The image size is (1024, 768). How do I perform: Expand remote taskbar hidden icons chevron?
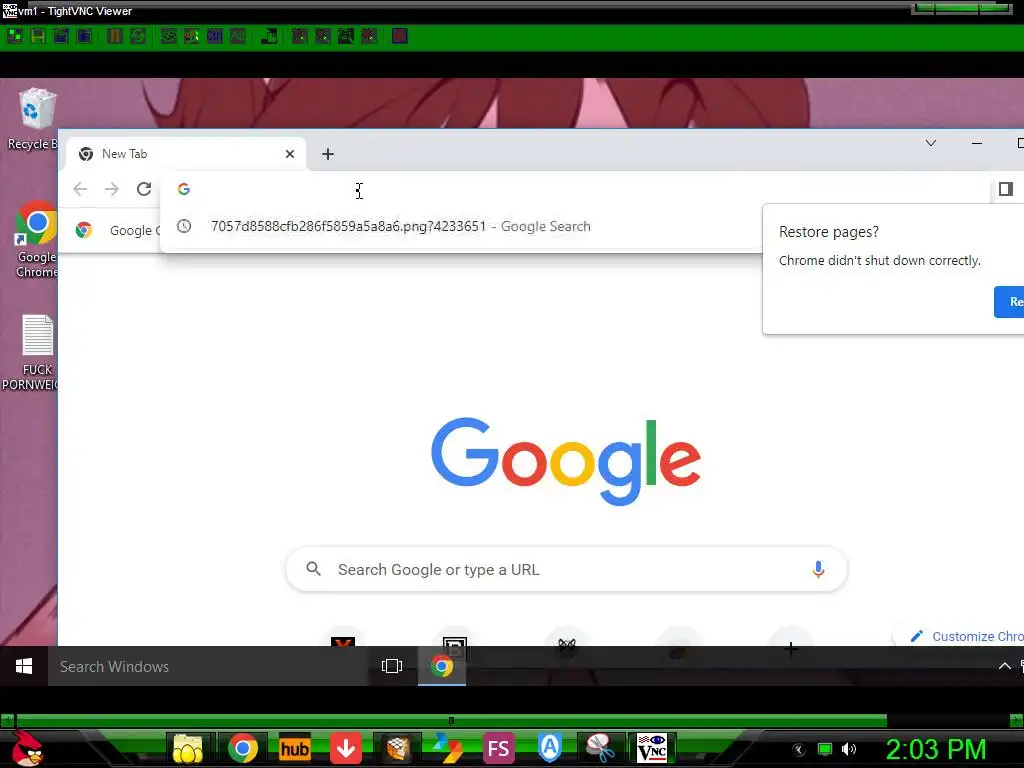[x=1004, y=666]
